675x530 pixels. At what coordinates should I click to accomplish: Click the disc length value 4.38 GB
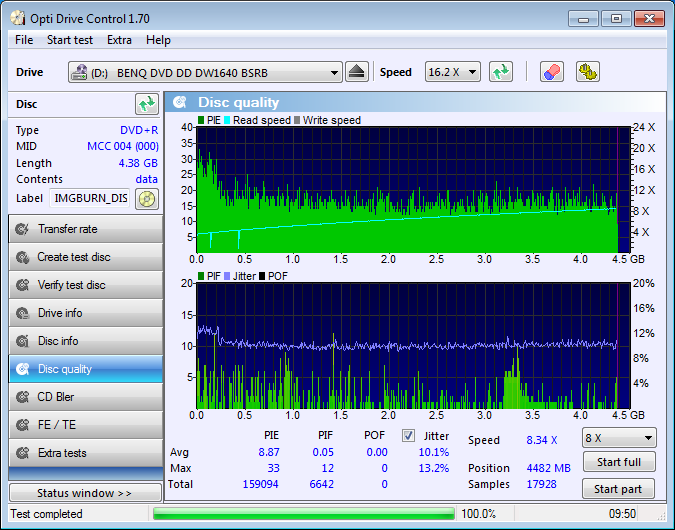[x=138, y=163]
